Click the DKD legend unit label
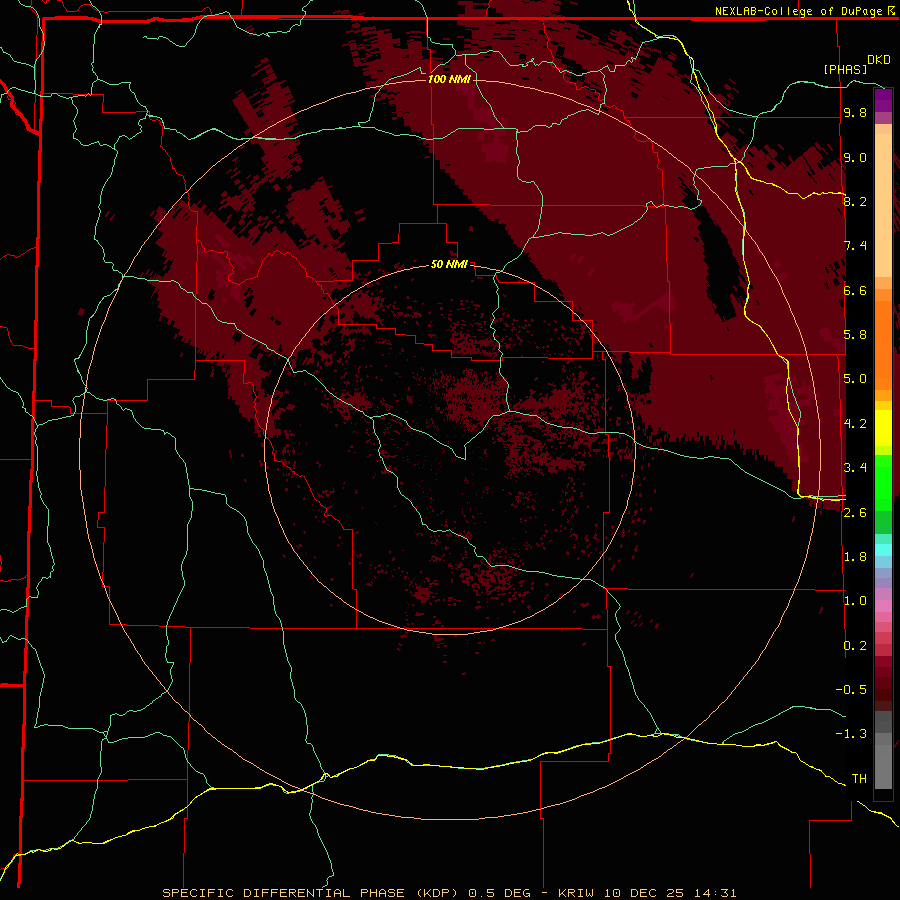900x900 pixels. coord(878,60)
